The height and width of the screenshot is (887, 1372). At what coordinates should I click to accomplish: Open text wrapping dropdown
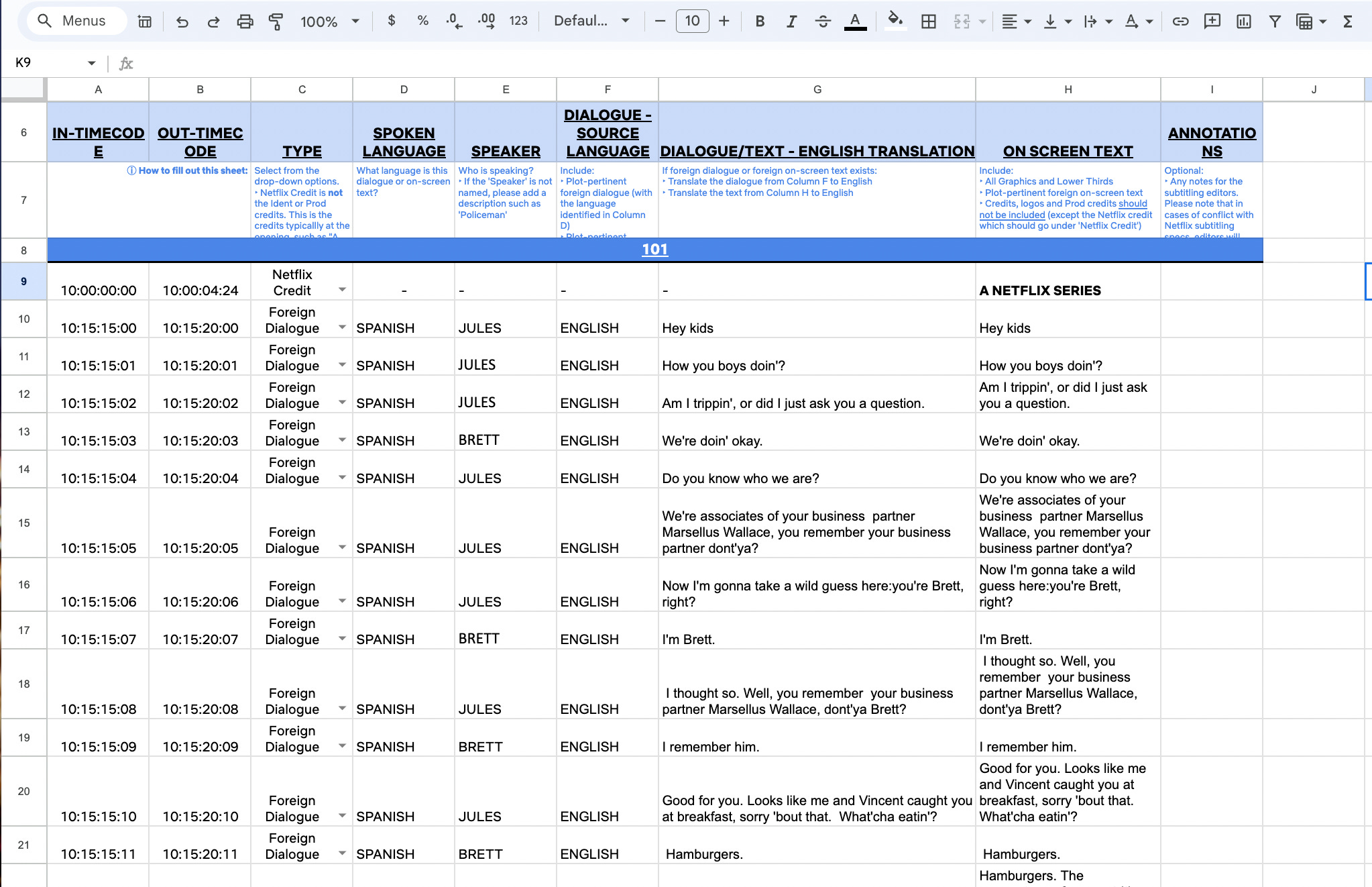pyautogui.click(x=1098, y=21)
